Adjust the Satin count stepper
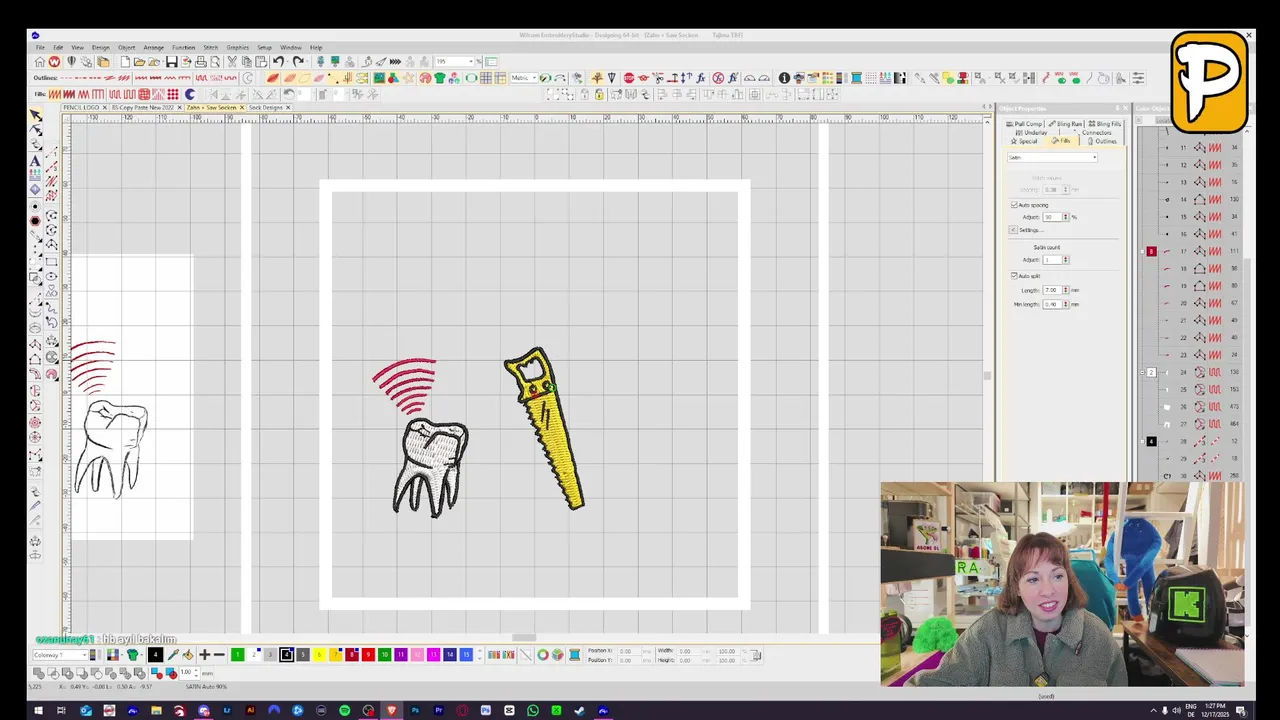Image resolution: width=1280 pixels, height=720 pixels. (x=1066, y=260)
